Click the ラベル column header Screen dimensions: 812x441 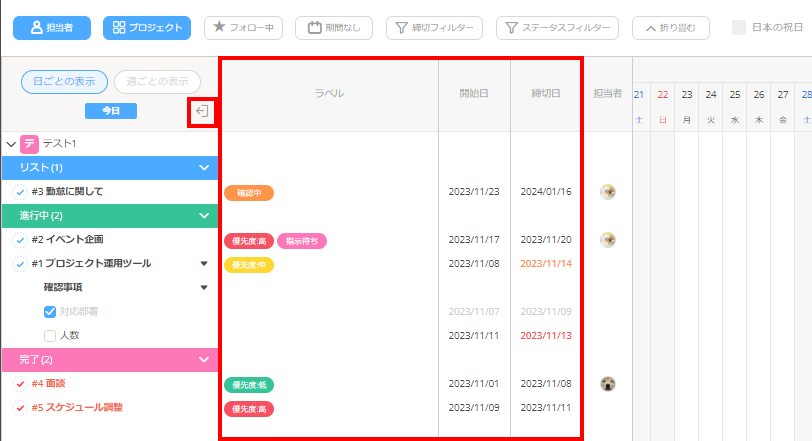tap(329, 94)
